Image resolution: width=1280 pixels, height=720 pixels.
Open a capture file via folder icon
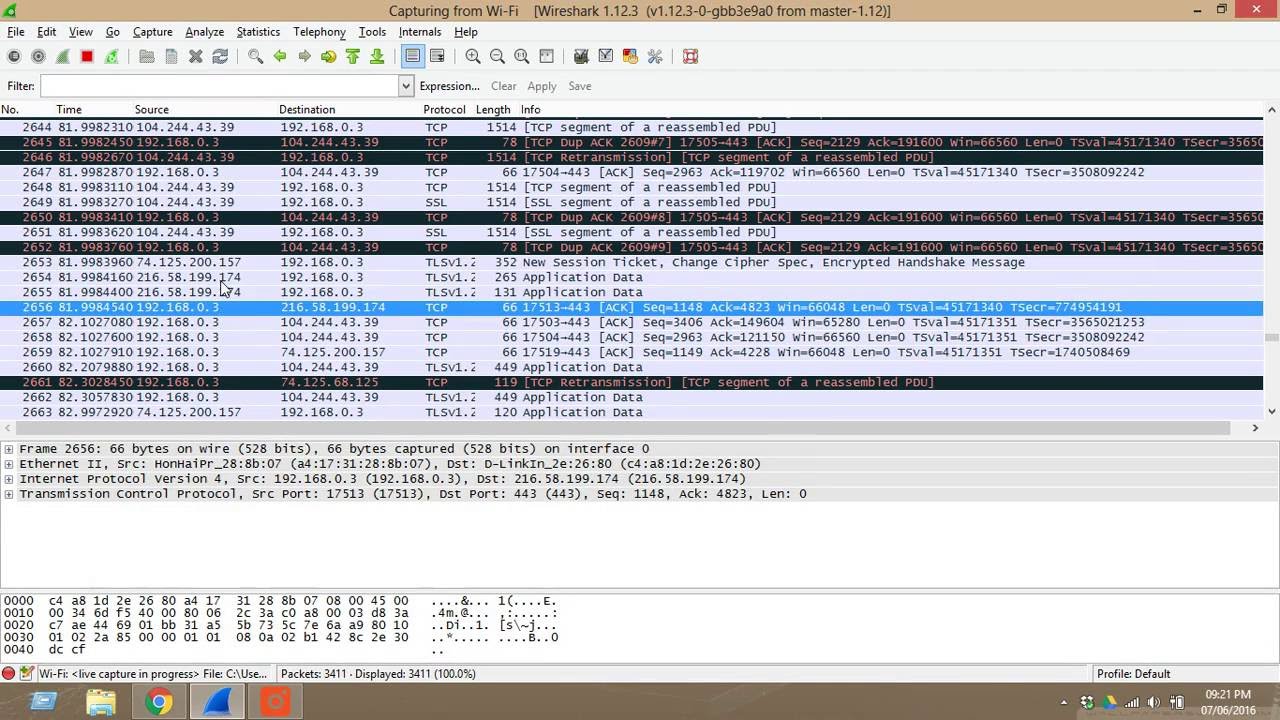147,57
